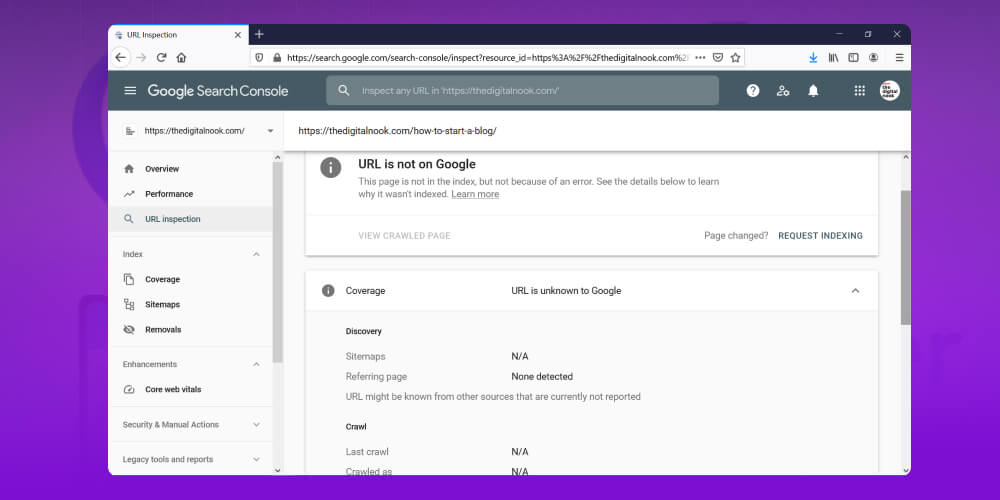1000x500 pixels.
Task: Click the URL inspection magnifier icon
Action: [129, 219]
